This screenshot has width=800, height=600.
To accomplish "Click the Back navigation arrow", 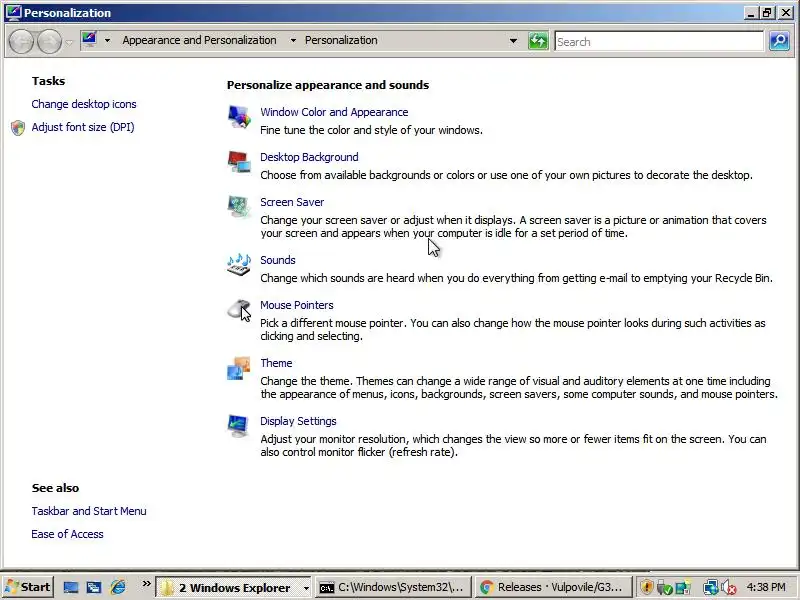I will click(x=21, y=41).
